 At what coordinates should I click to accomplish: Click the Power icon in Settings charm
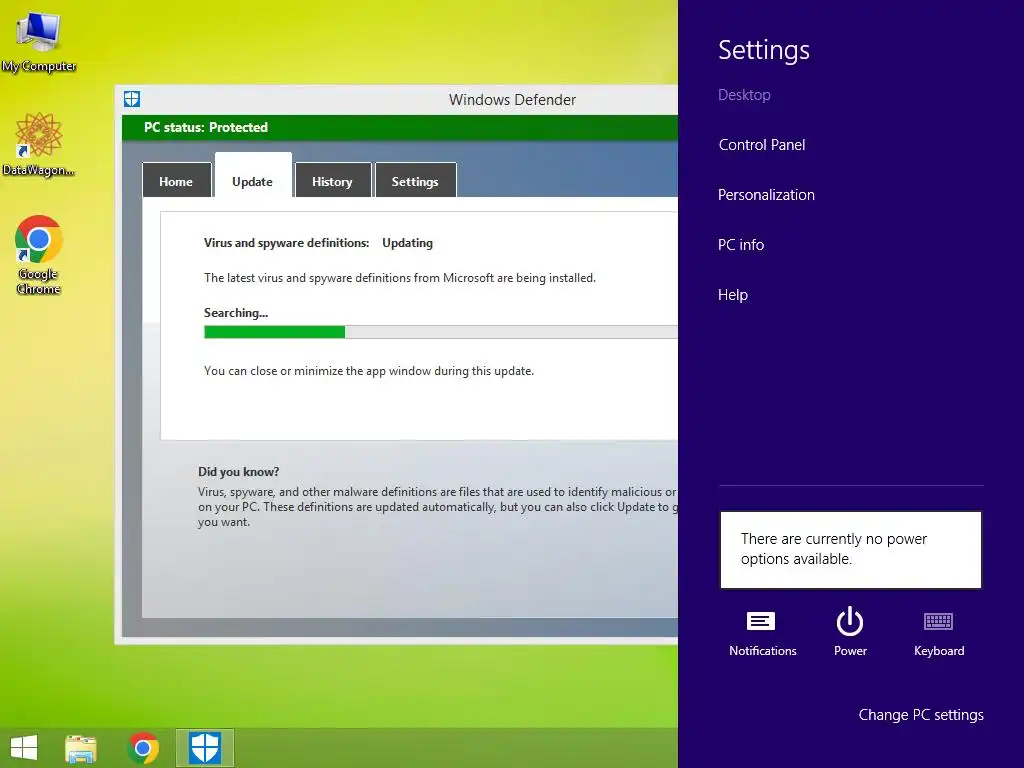click(x=850, y=632)
